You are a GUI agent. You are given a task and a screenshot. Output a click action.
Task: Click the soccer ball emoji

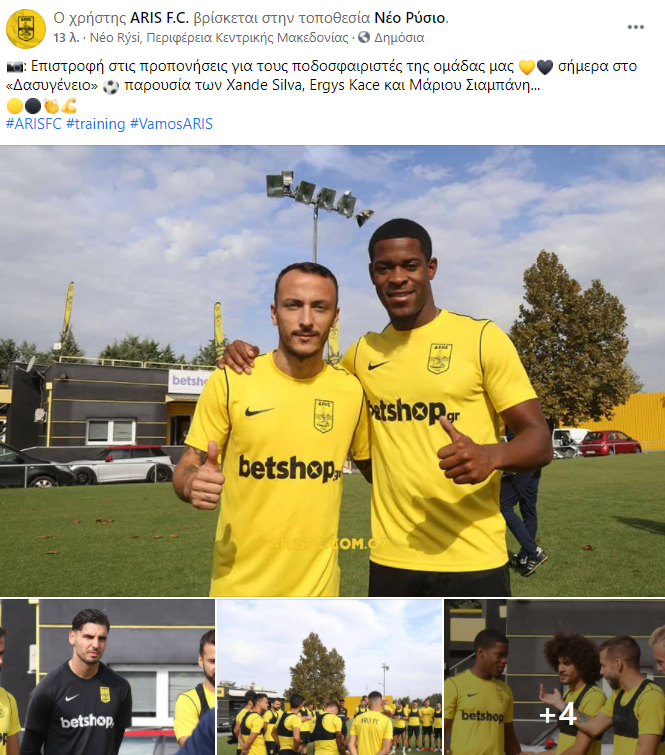click(x=111, y=87)
